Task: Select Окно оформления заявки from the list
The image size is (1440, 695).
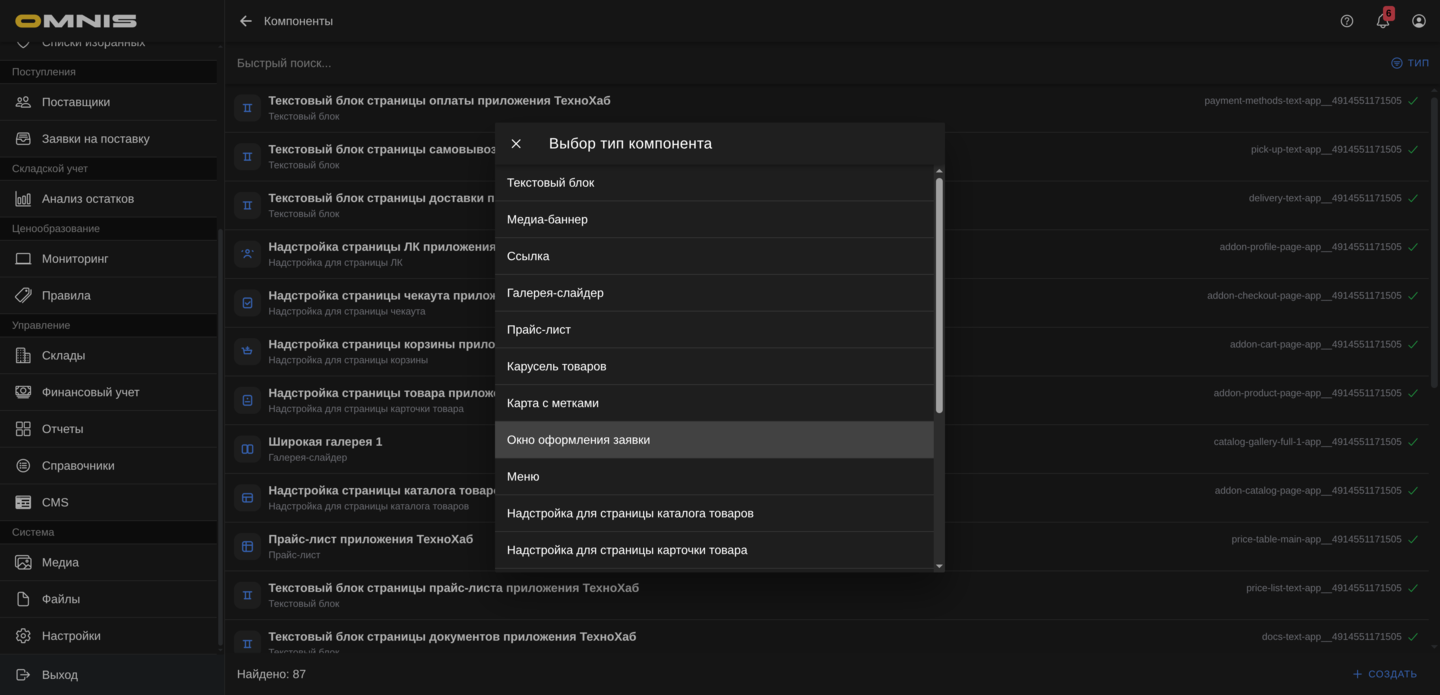Action: (x=579, y=439)
